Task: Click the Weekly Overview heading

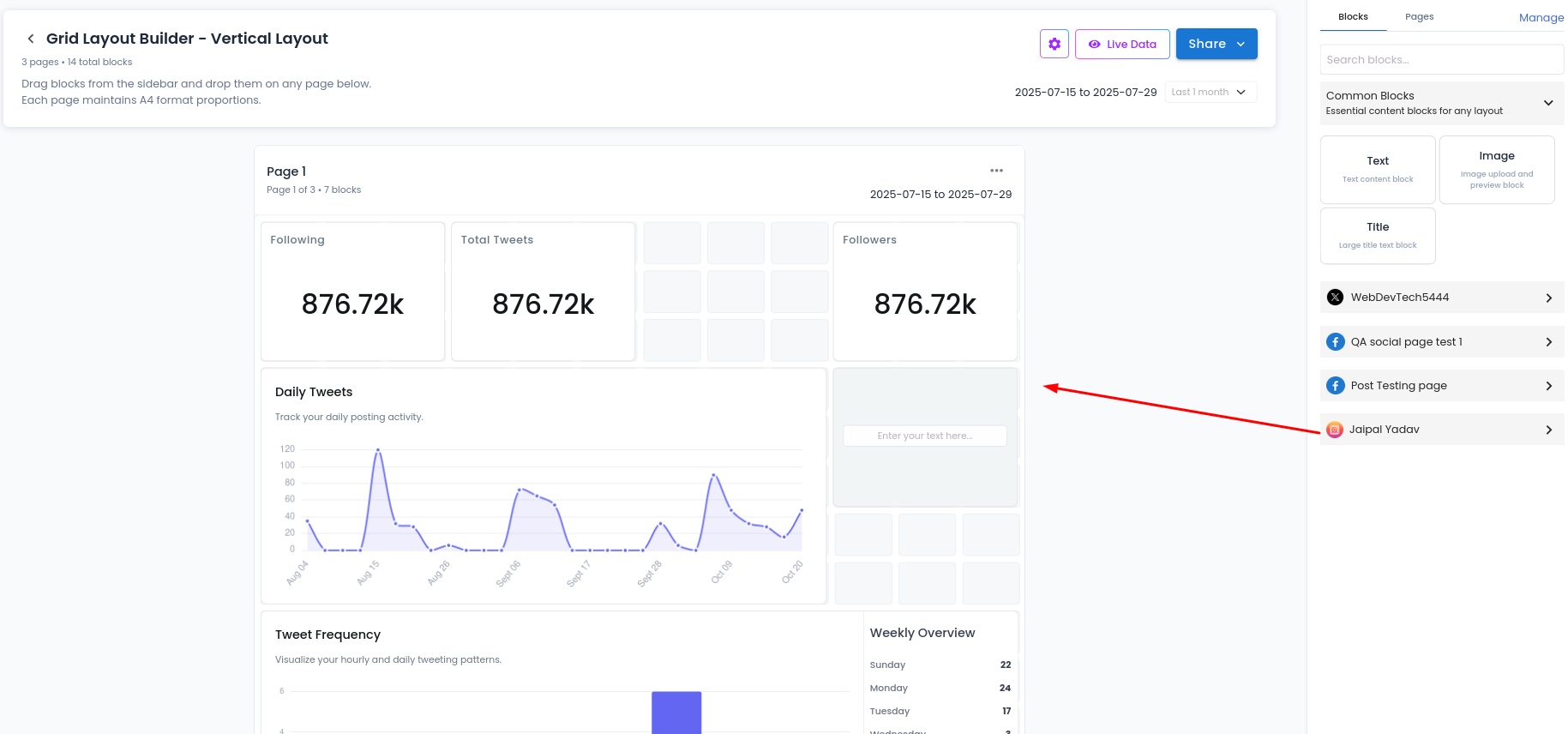Action: [x=922, y=633]
